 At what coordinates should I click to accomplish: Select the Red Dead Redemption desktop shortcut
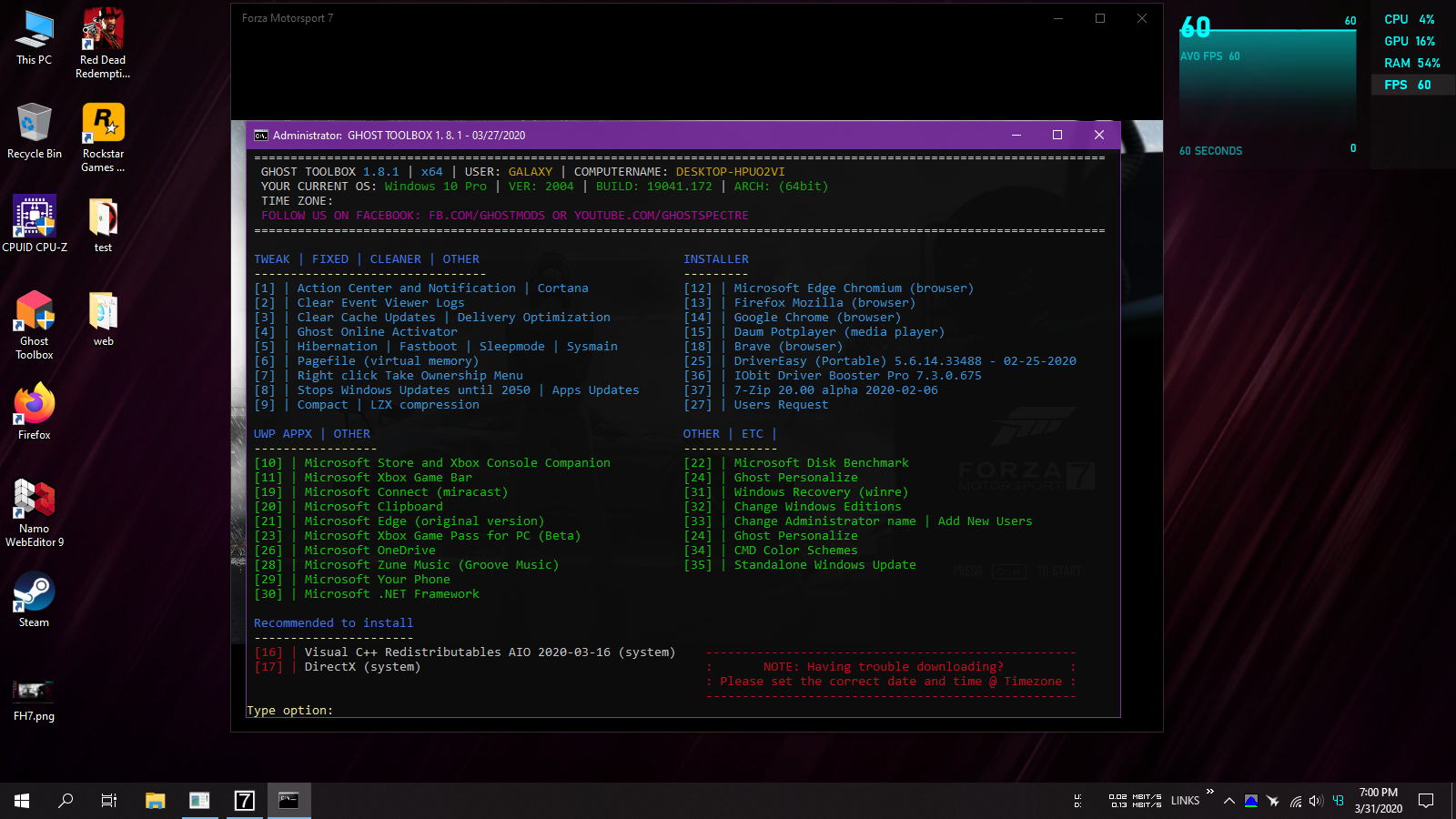(x=103, y=44)
